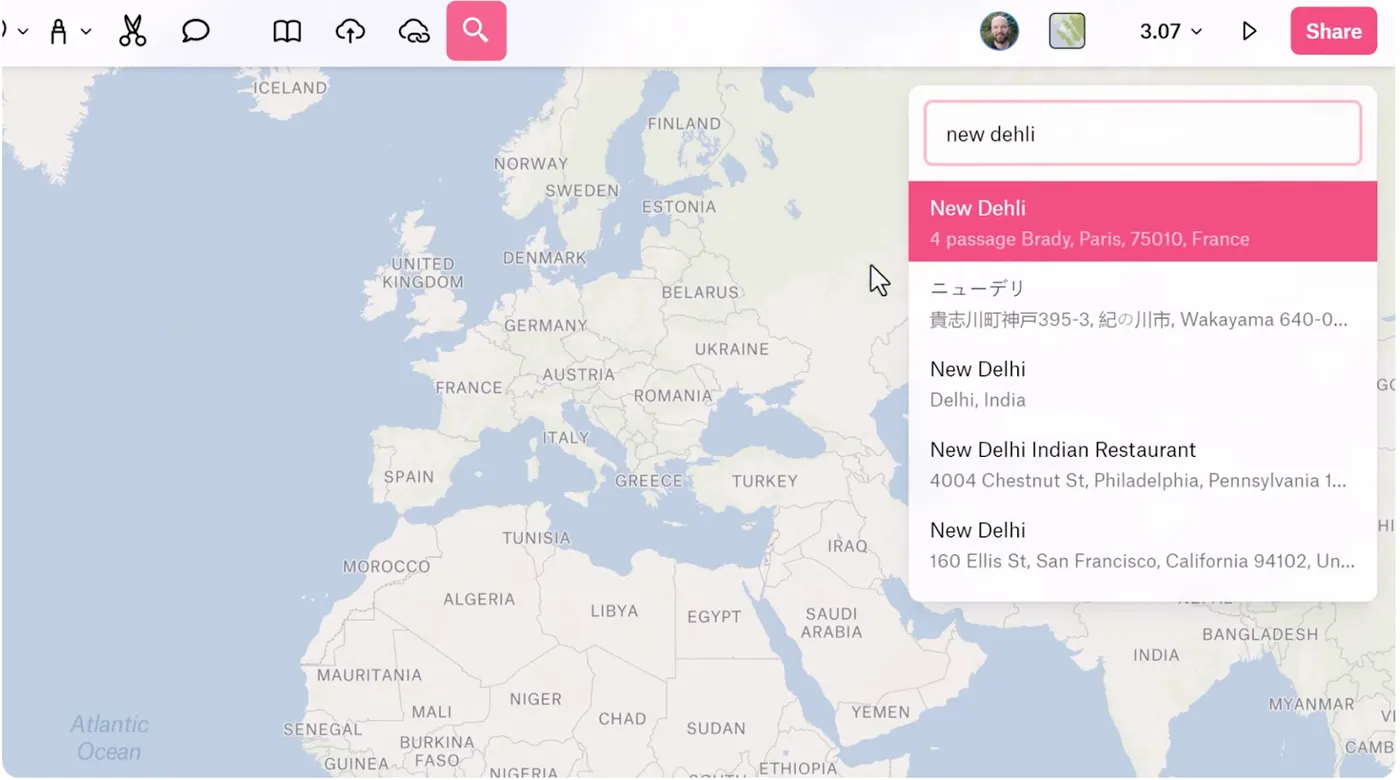This screenshot has height=780, width=1400.
Task: Click the FRANCE map label
Action: (x=469, y=387)
